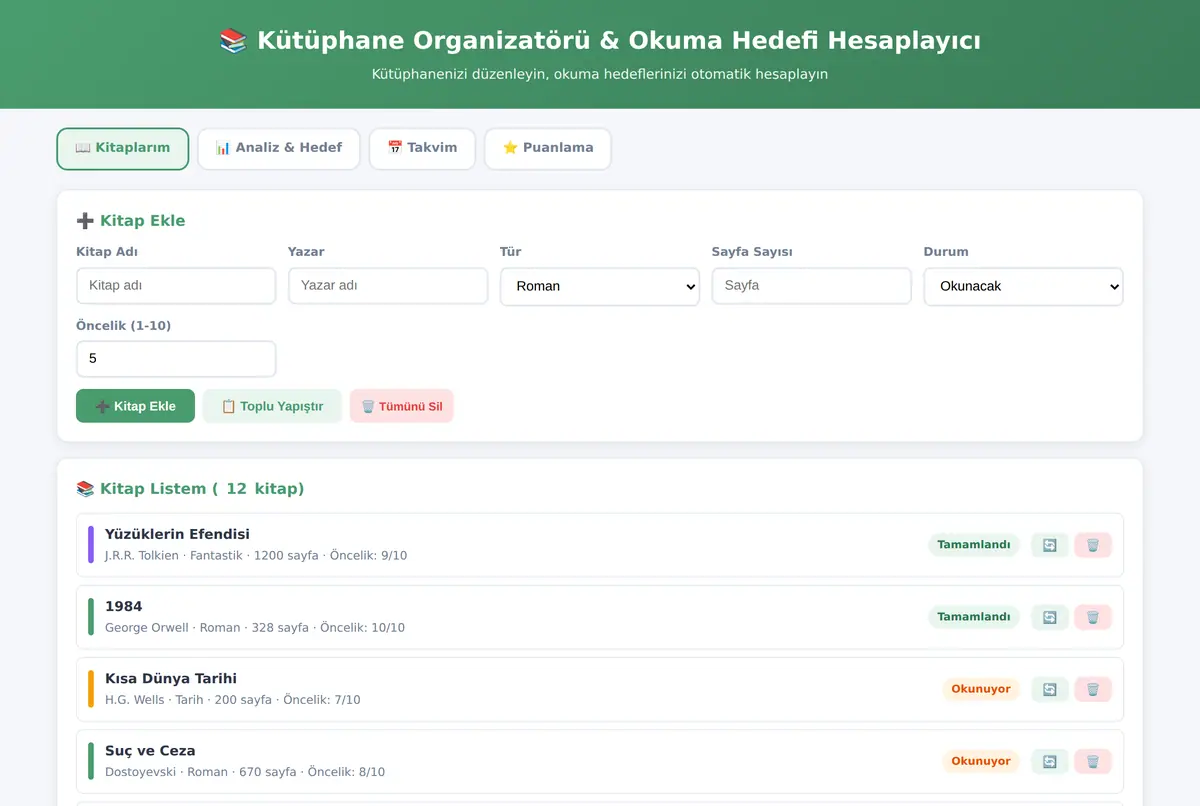Select the 1984 book title
This screenshot has width=1200, height=806.
pyautogui.click(x=124, y=606)
